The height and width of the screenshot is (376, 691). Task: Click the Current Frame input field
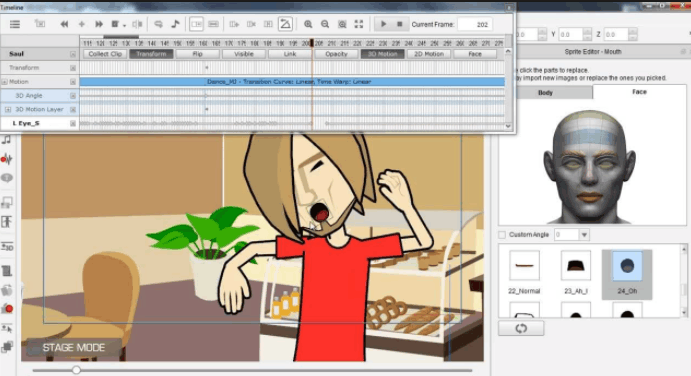coord(475,24)
